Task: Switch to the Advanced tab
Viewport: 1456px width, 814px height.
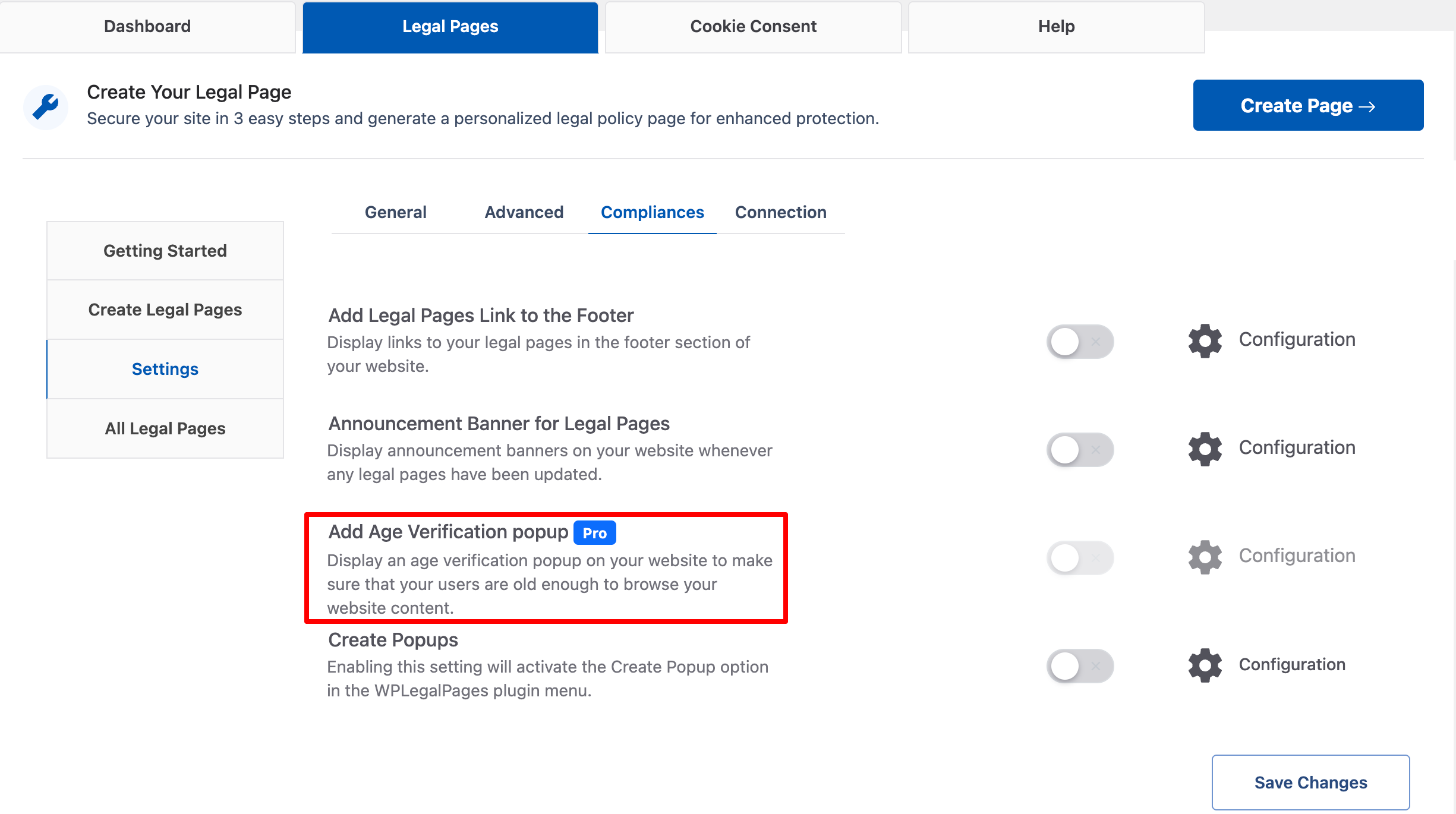Action: pyautogui.click(x=523, y=212)
